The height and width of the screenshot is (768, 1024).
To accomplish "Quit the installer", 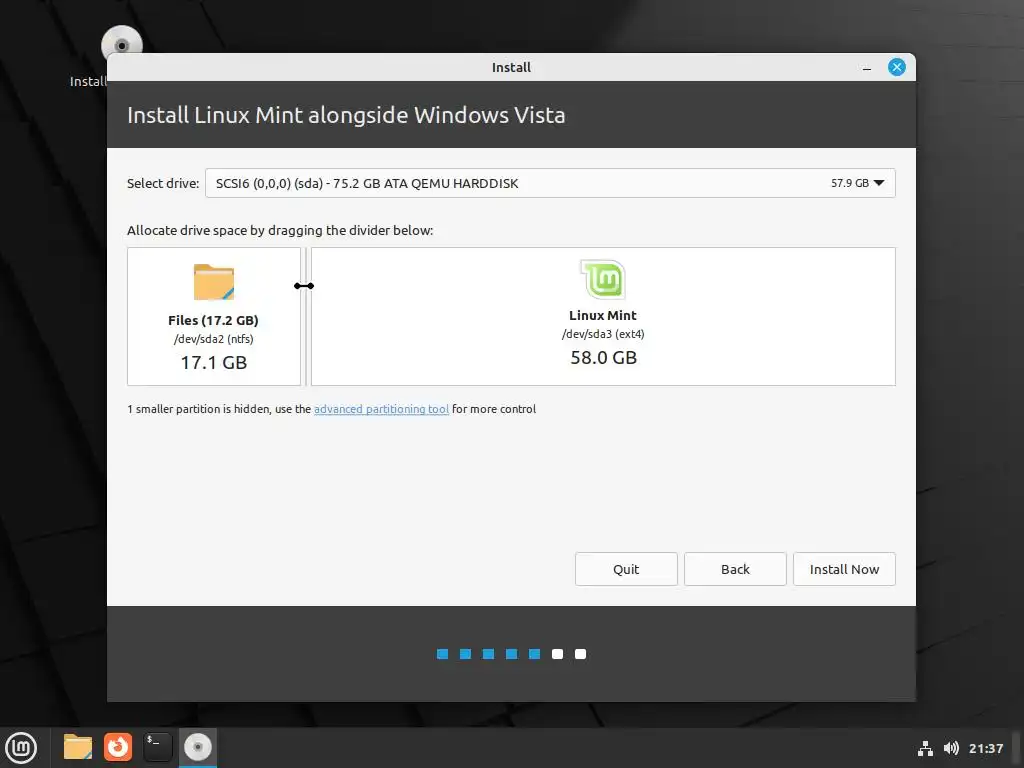I will (626, 569).
